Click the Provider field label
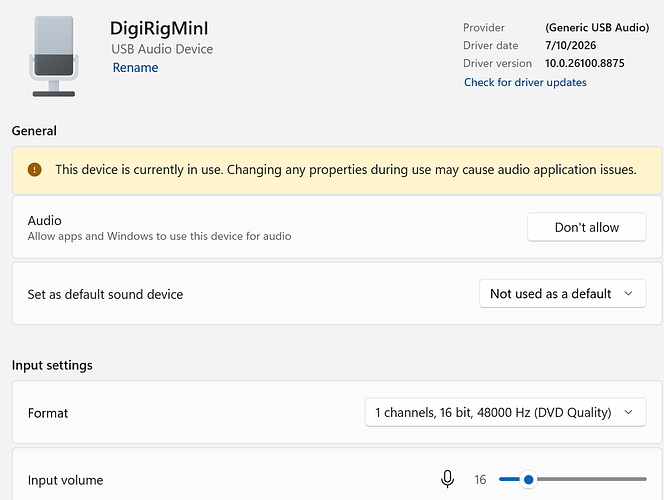The width and height of the screenshot is (664, 500). tap(484, 28)
